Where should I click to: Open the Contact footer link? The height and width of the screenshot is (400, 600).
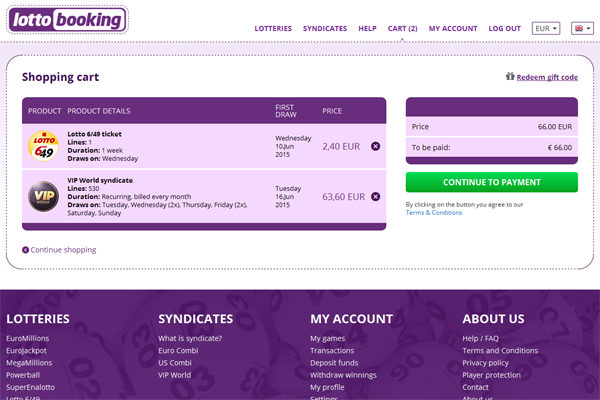pyautogui.click(x=475, y=387)
